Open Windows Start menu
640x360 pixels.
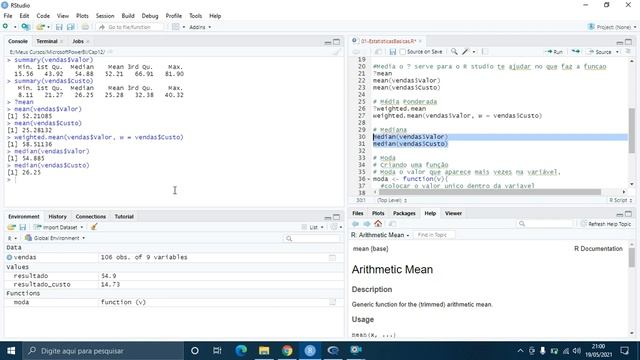point(11,351)
